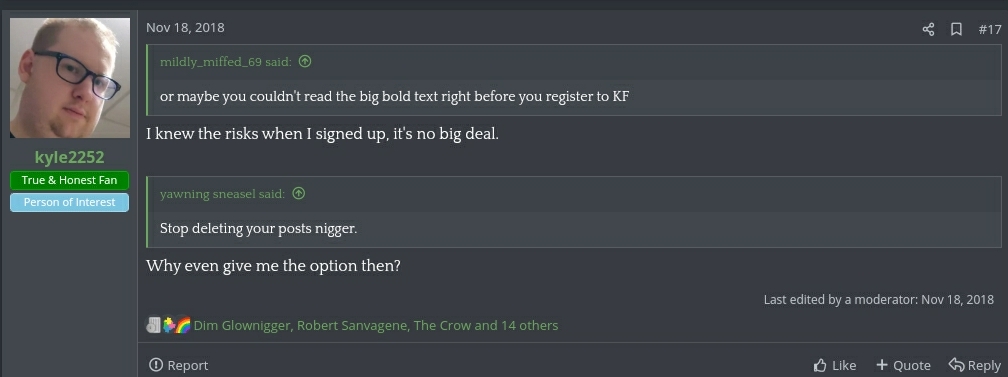The width and height of the screenshot is (1008, 377).
Task: Click the True & Honest Fan badge
Action: [69, 180]
